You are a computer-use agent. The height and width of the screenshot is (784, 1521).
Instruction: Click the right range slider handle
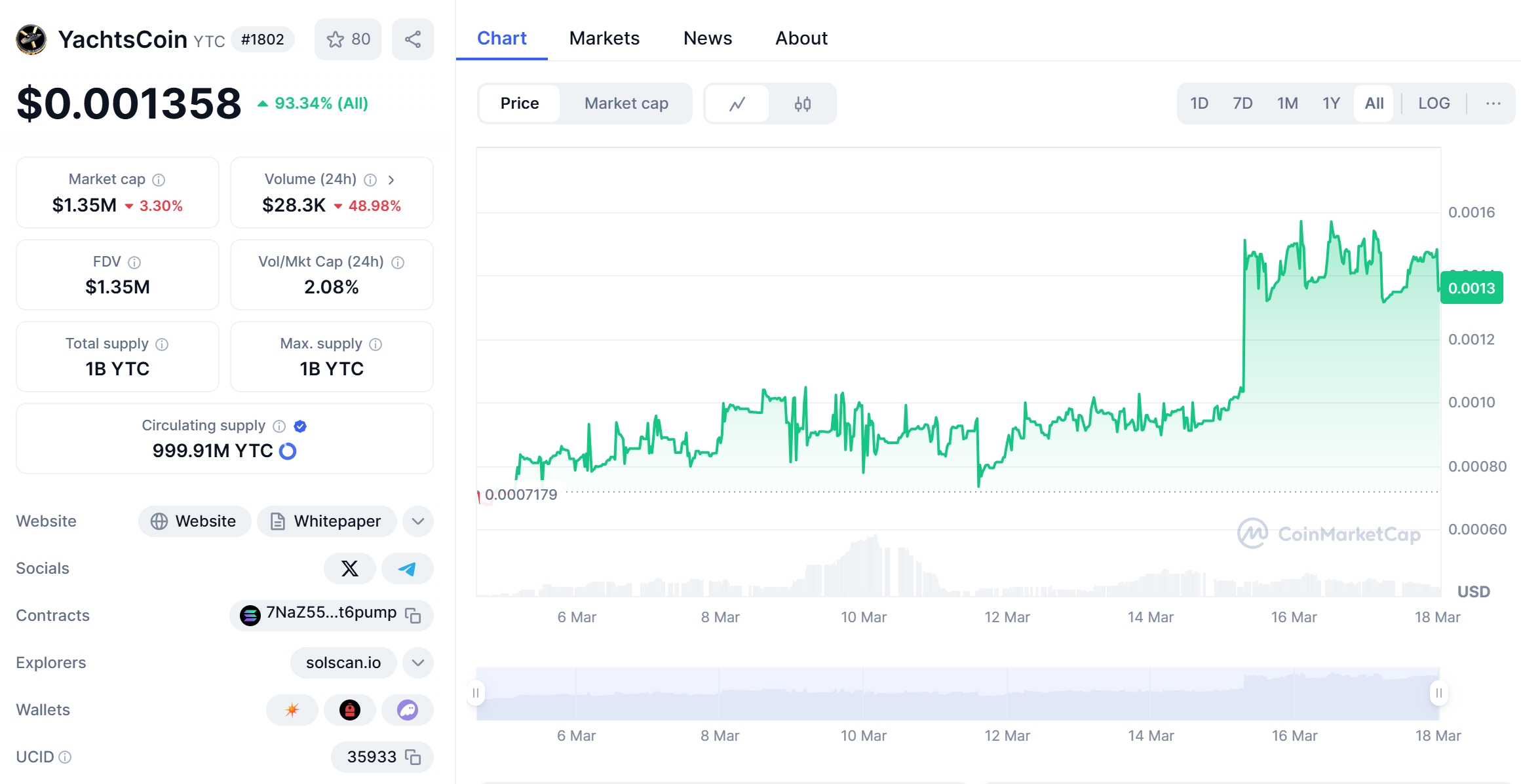click(1439, 693)
